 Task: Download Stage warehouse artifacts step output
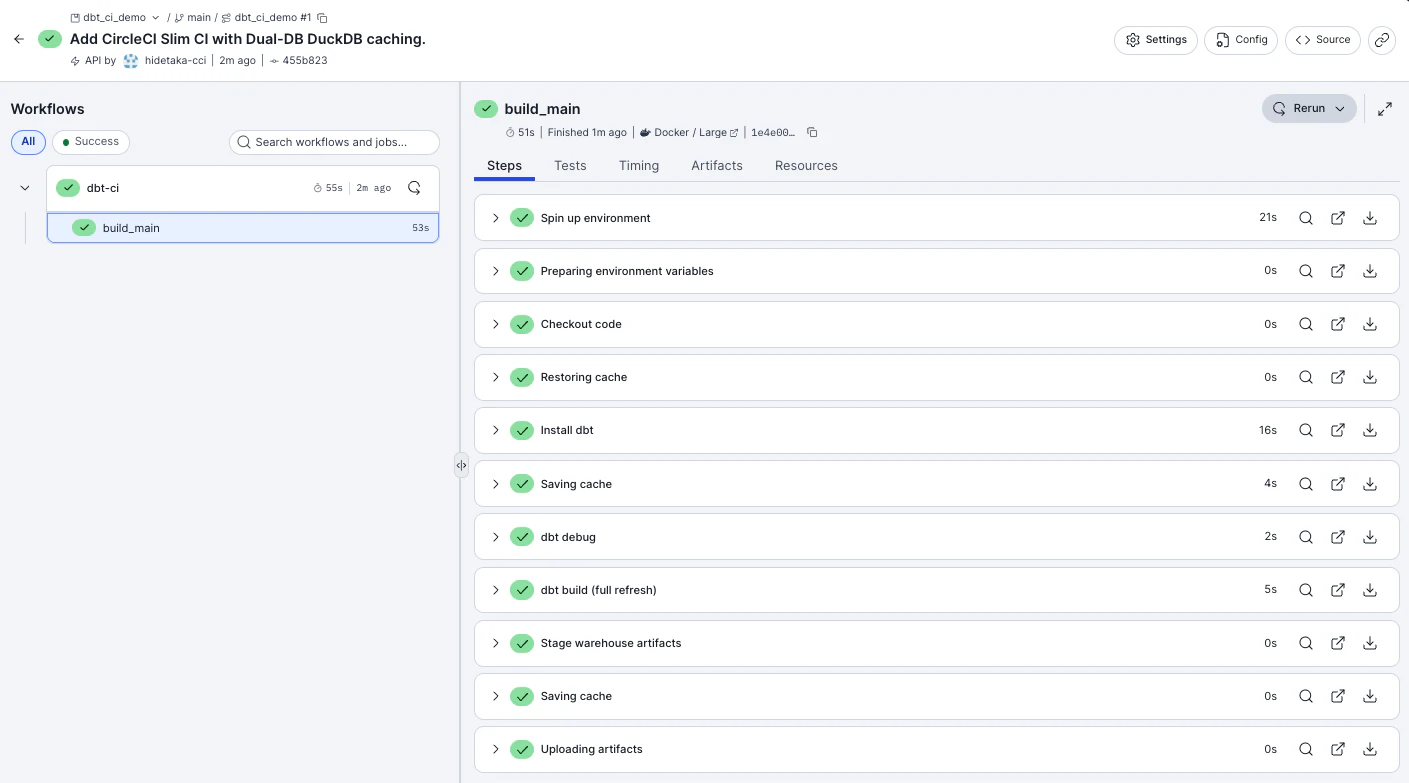tap(1370, 643)
